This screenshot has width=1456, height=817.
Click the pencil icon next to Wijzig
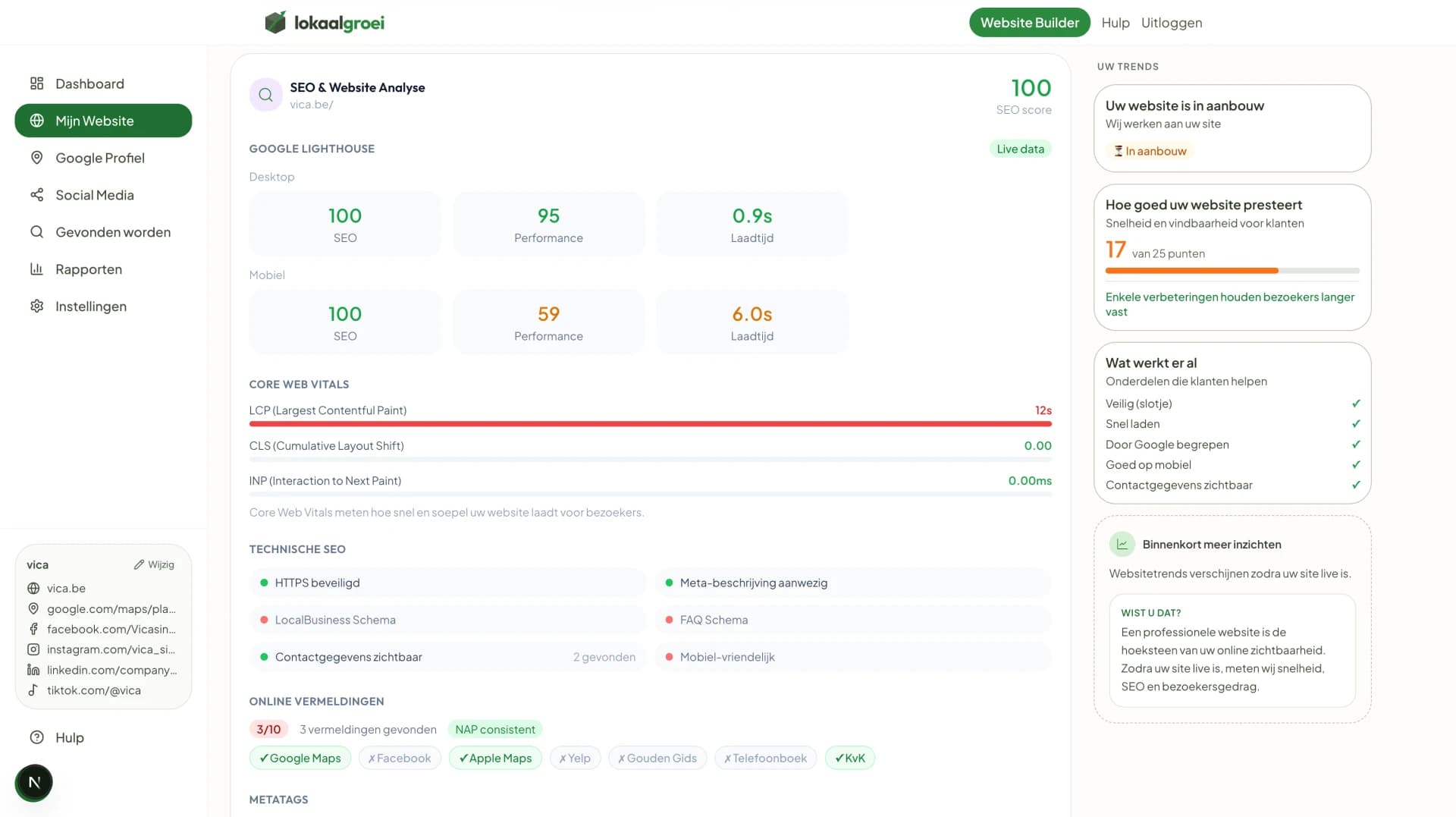click(x=139, y=564)
